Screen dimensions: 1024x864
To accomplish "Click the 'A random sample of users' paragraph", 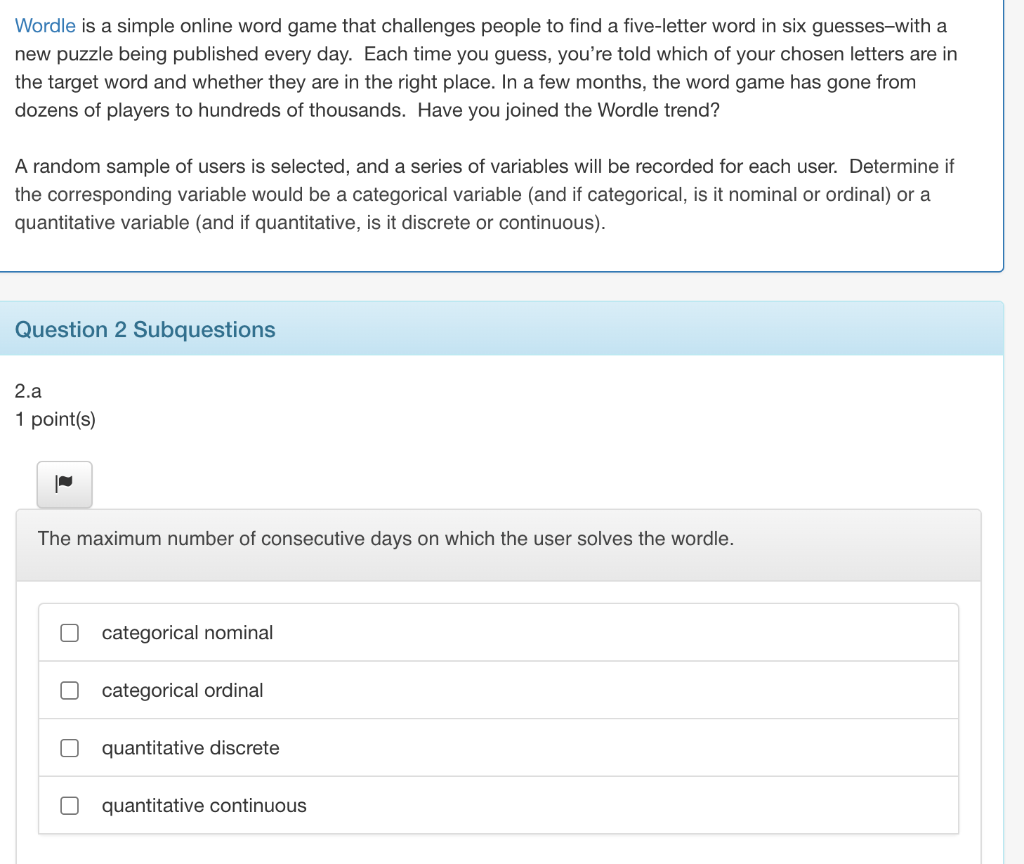I will 485,194.
